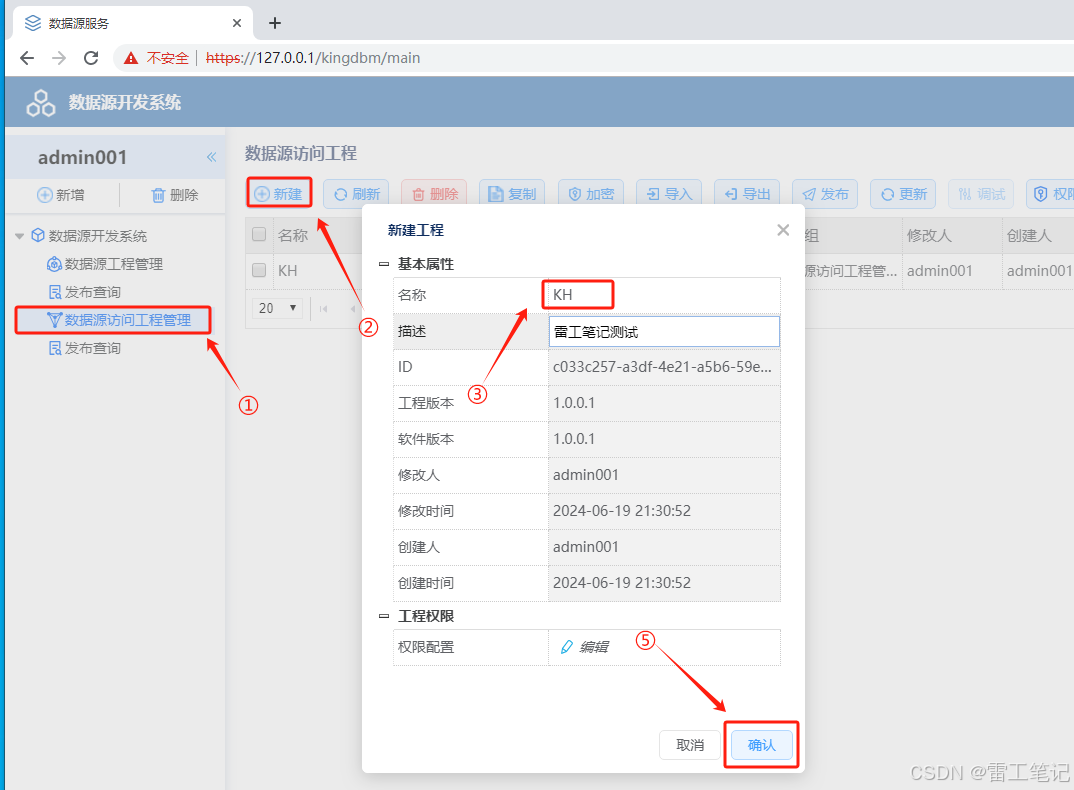1074x790 pixels.
Task: Click the 新建 create toolbar icon
Action: coord(279,192)
